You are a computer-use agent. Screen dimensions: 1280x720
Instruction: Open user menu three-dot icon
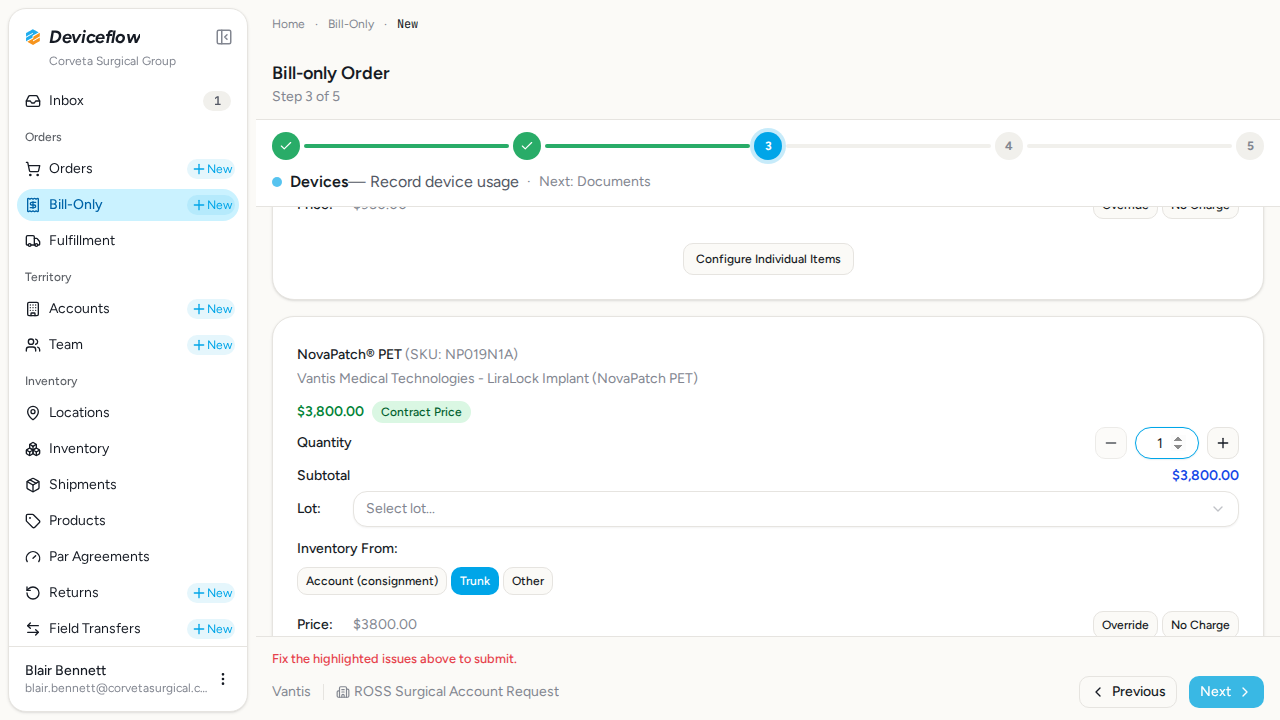point(223,679)
